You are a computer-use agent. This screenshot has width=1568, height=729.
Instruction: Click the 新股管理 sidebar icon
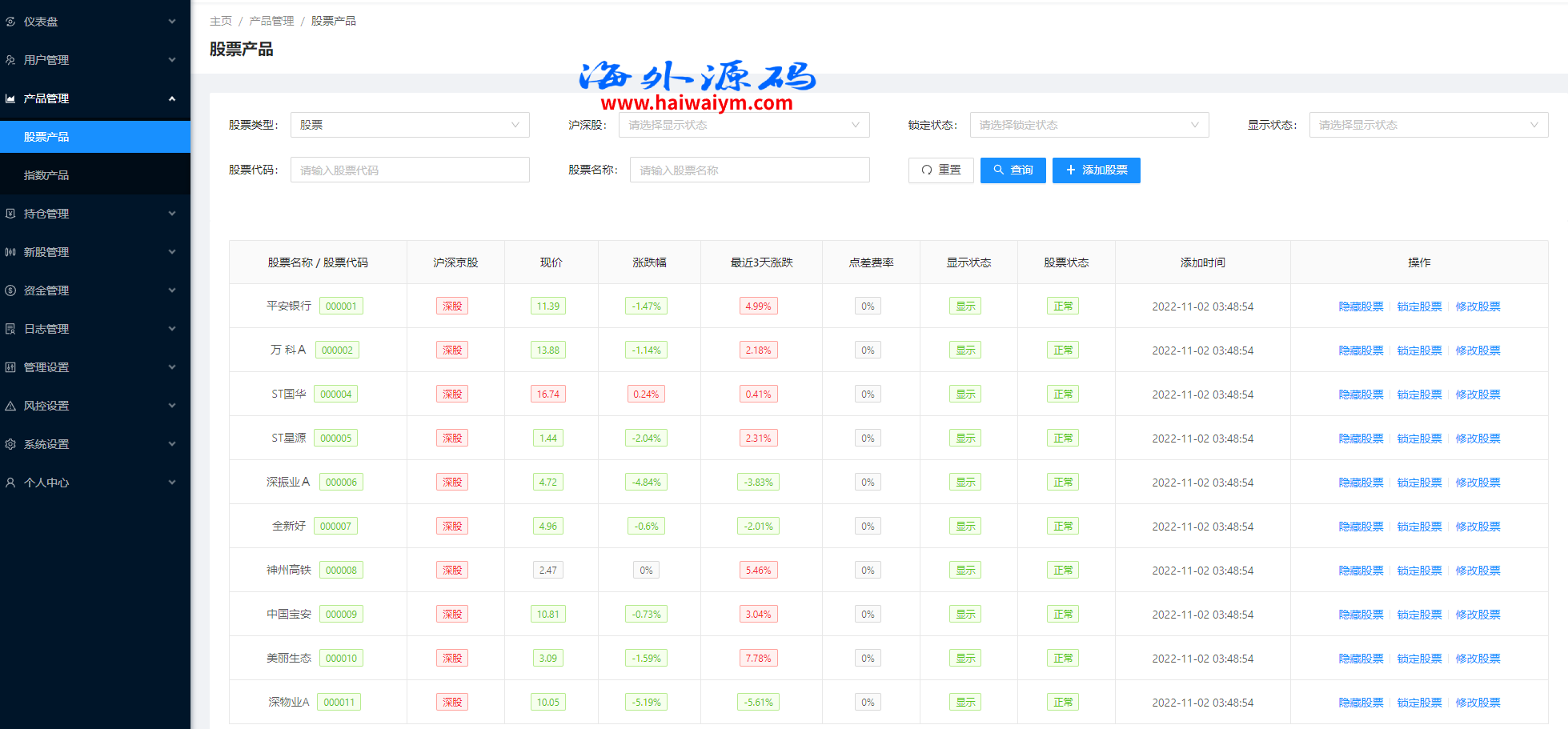(x=10, y=252)
